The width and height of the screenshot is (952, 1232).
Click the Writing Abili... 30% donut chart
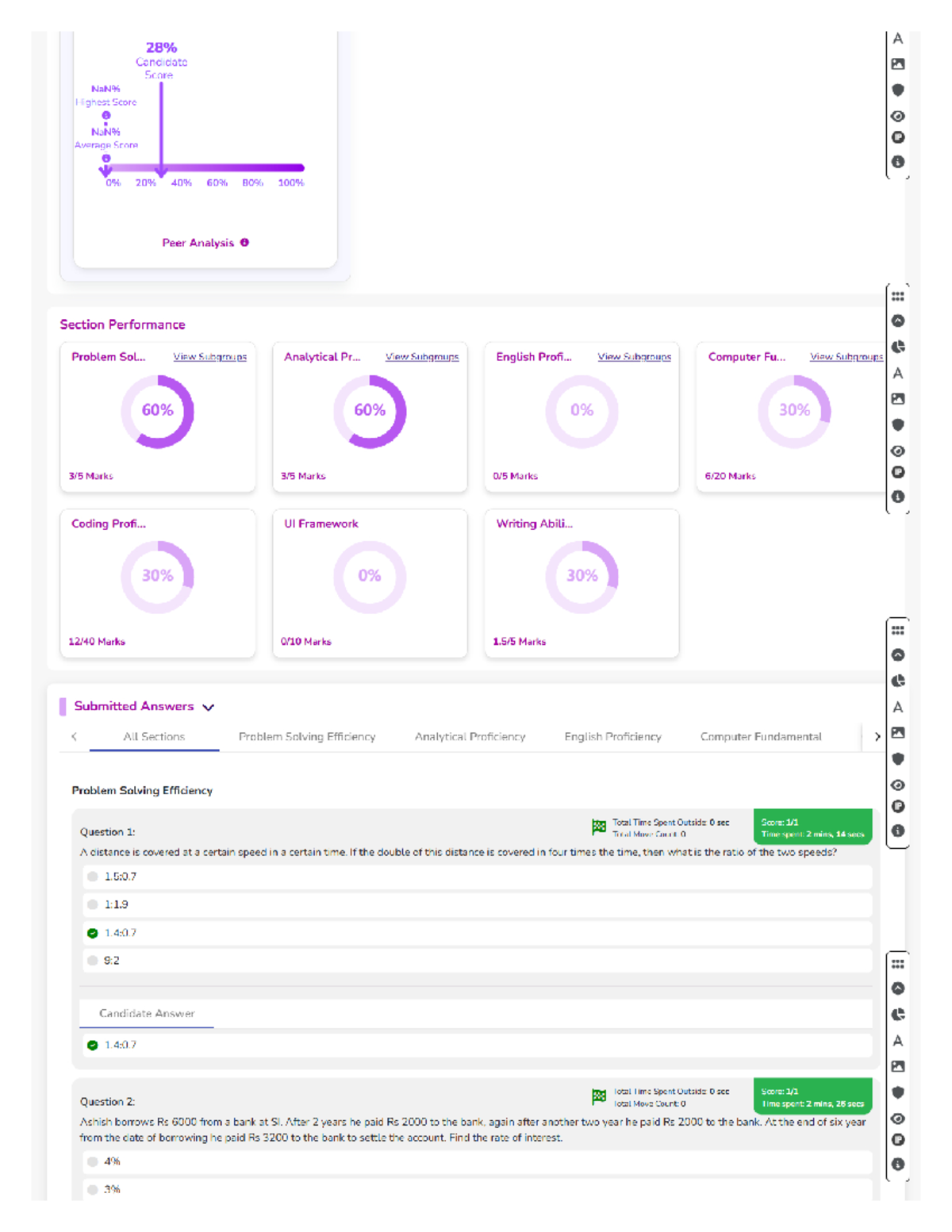582,577
